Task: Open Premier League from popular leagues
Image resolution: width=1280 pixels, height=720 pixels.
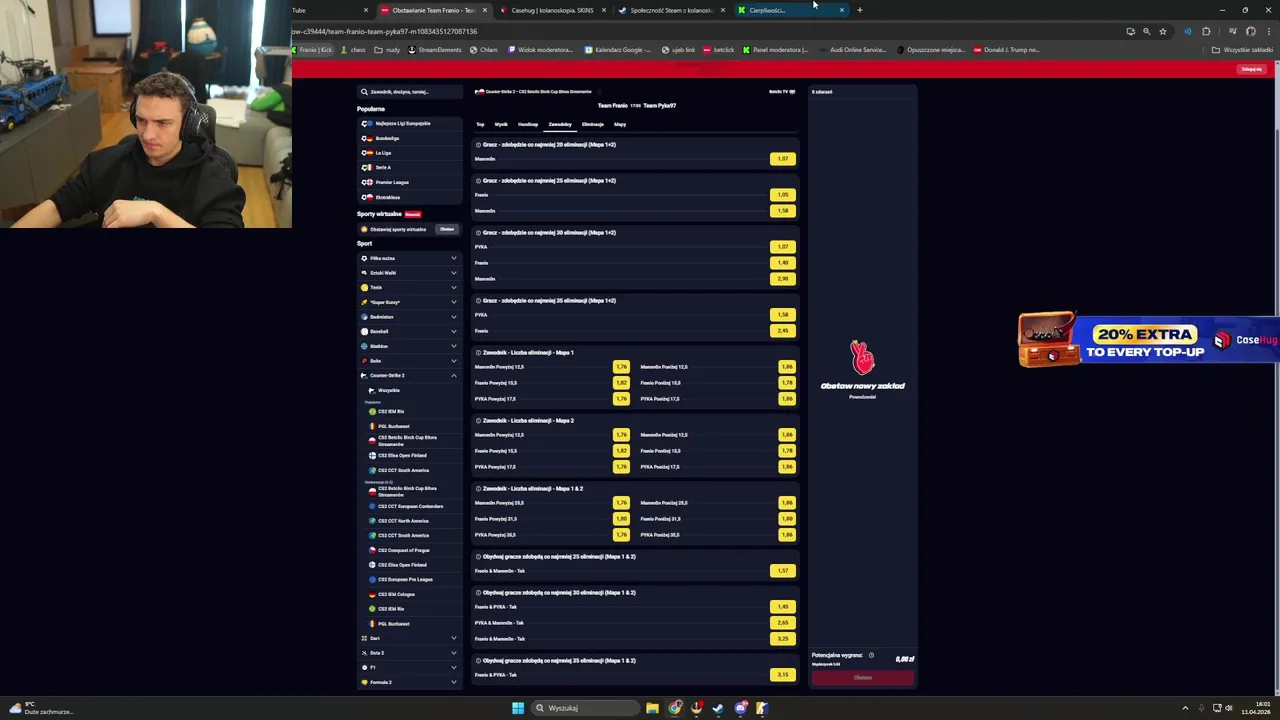Action: 410,182
